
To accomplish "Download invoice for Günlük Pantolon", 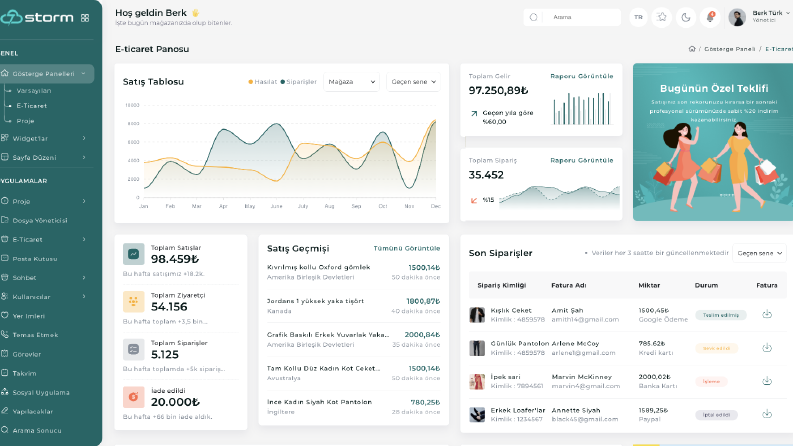I will pos(767,348).
